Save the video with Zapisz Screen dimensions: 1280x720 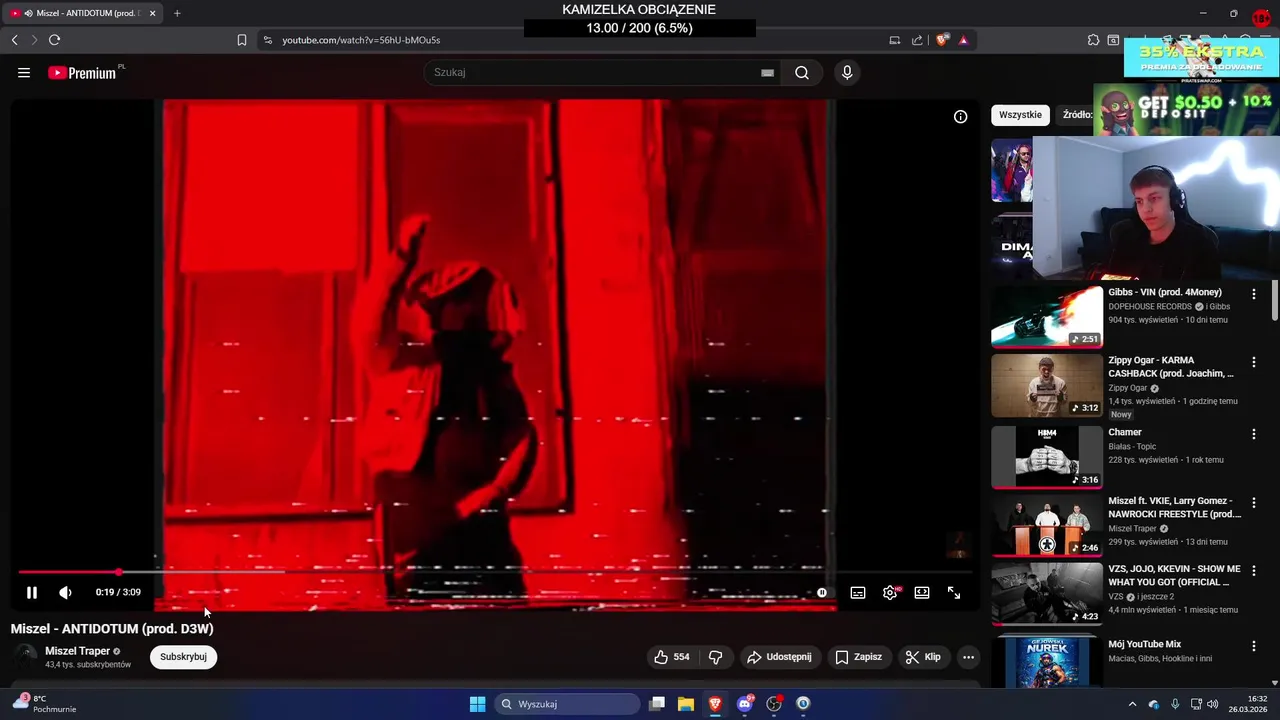(x=859, y=657)
